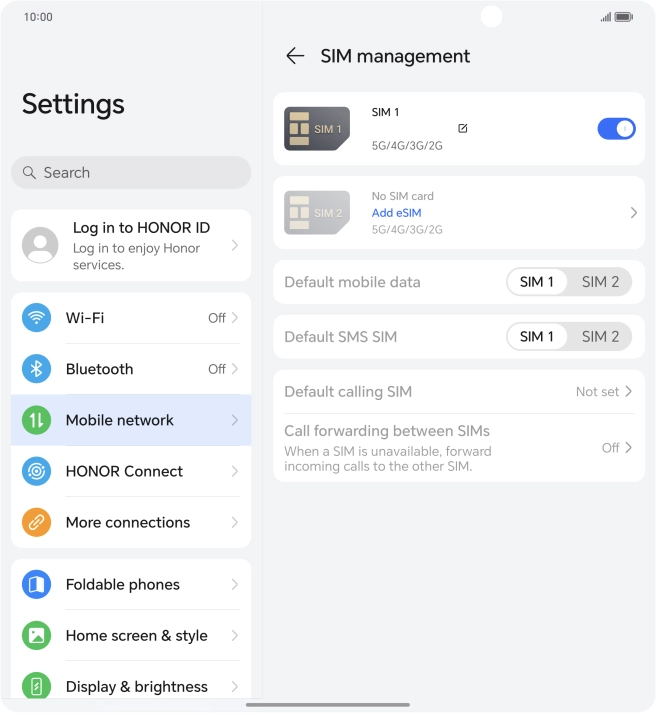Tap the Foldable phones icon
The image size is (656, 713).
[x=36, y=584]
